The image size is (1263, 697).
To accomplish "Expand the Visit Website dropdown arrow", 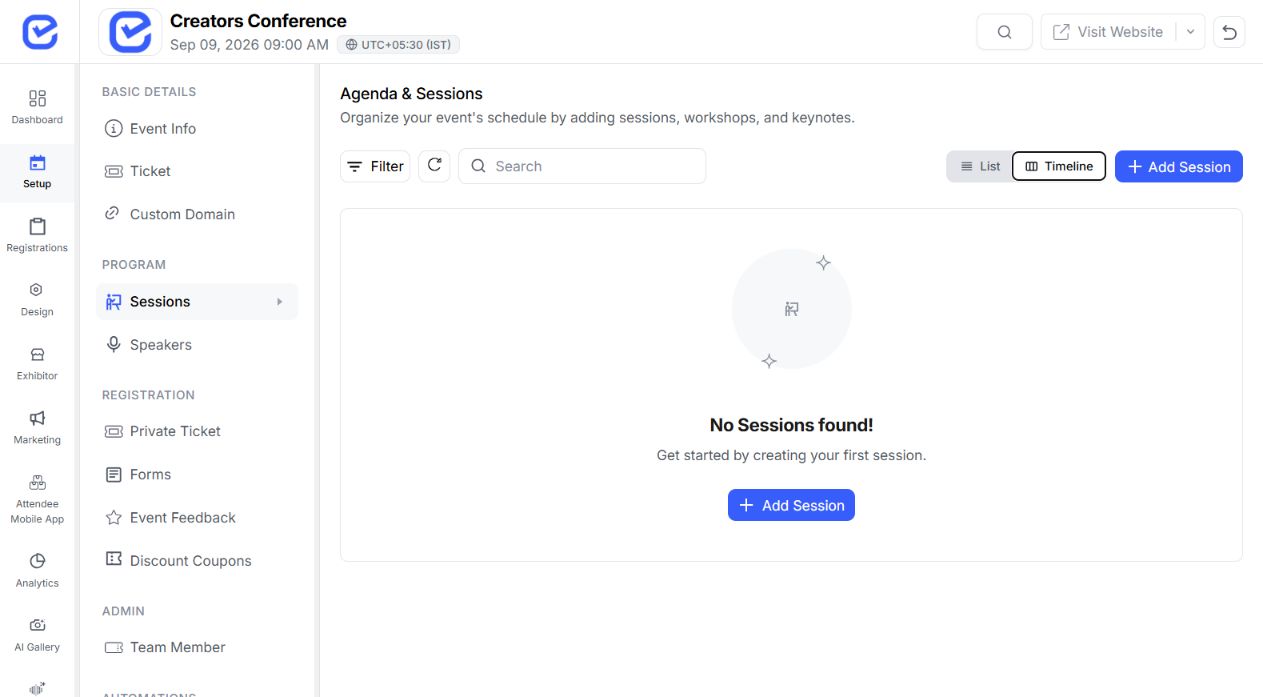I will [x=1190, y=32].
